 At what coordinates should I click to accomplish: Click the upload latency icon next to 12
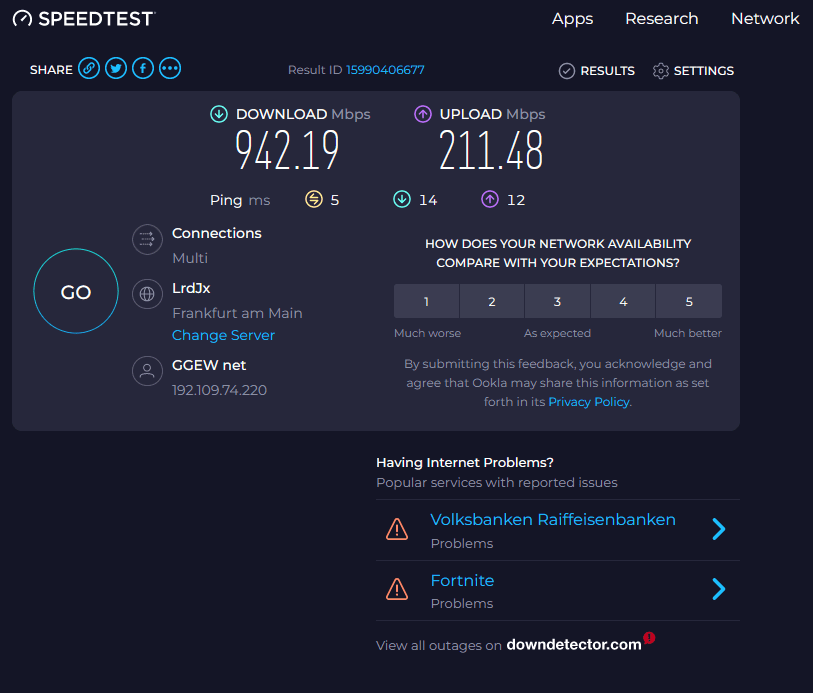point(490,199)
